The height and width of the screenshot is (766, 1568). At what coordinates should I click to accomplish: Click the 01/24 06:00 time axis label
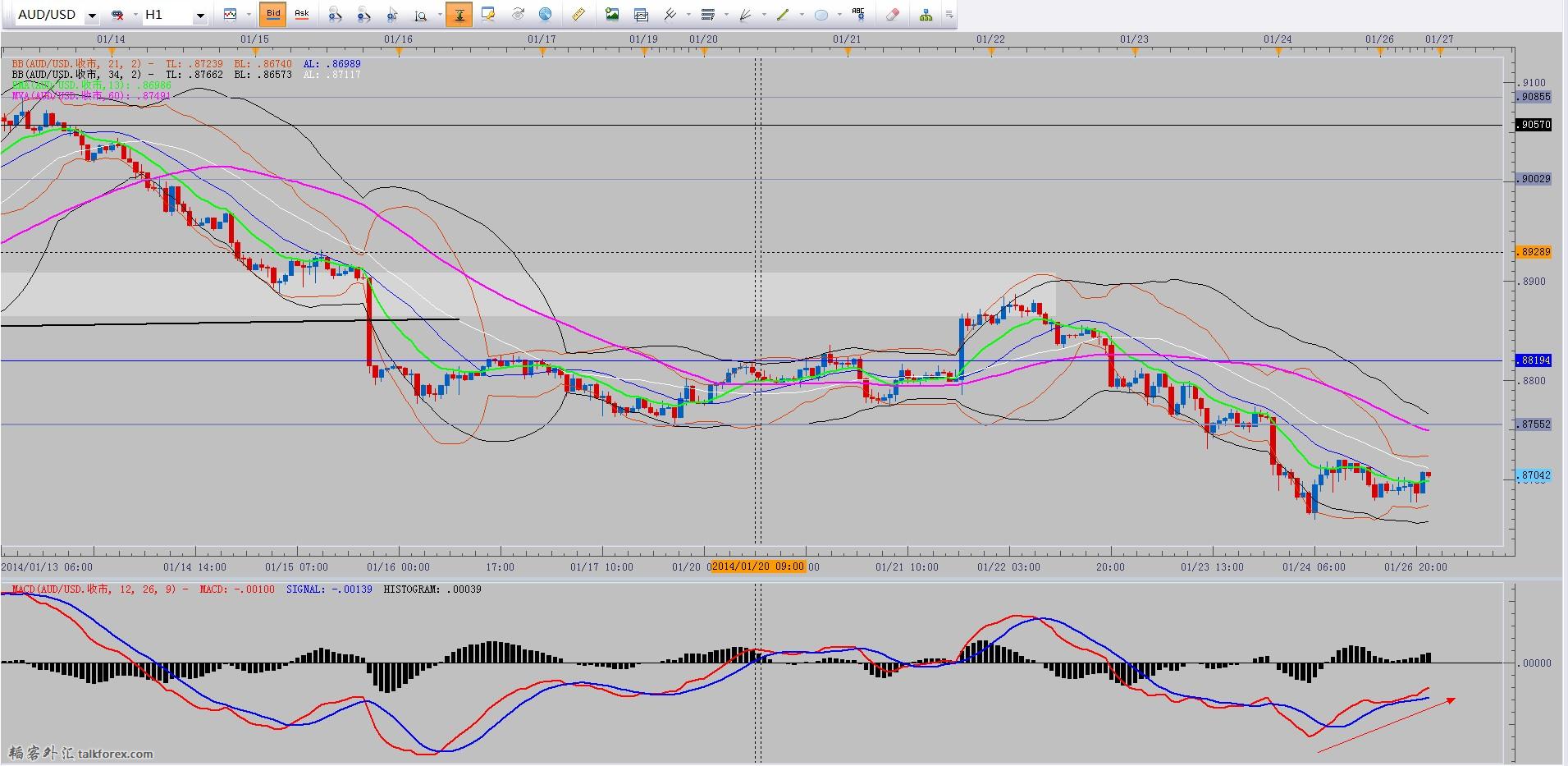point(1314,566)
